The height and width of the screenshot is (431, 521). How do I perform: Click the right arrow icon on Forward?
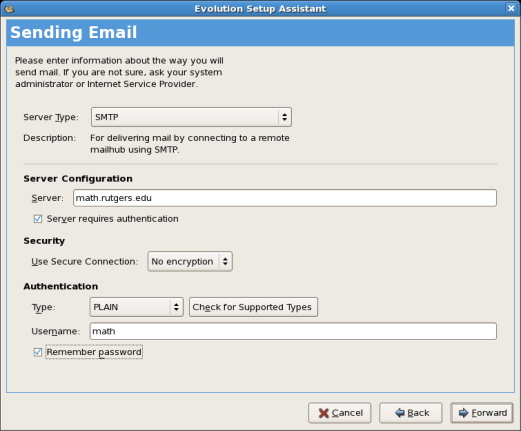463,413
